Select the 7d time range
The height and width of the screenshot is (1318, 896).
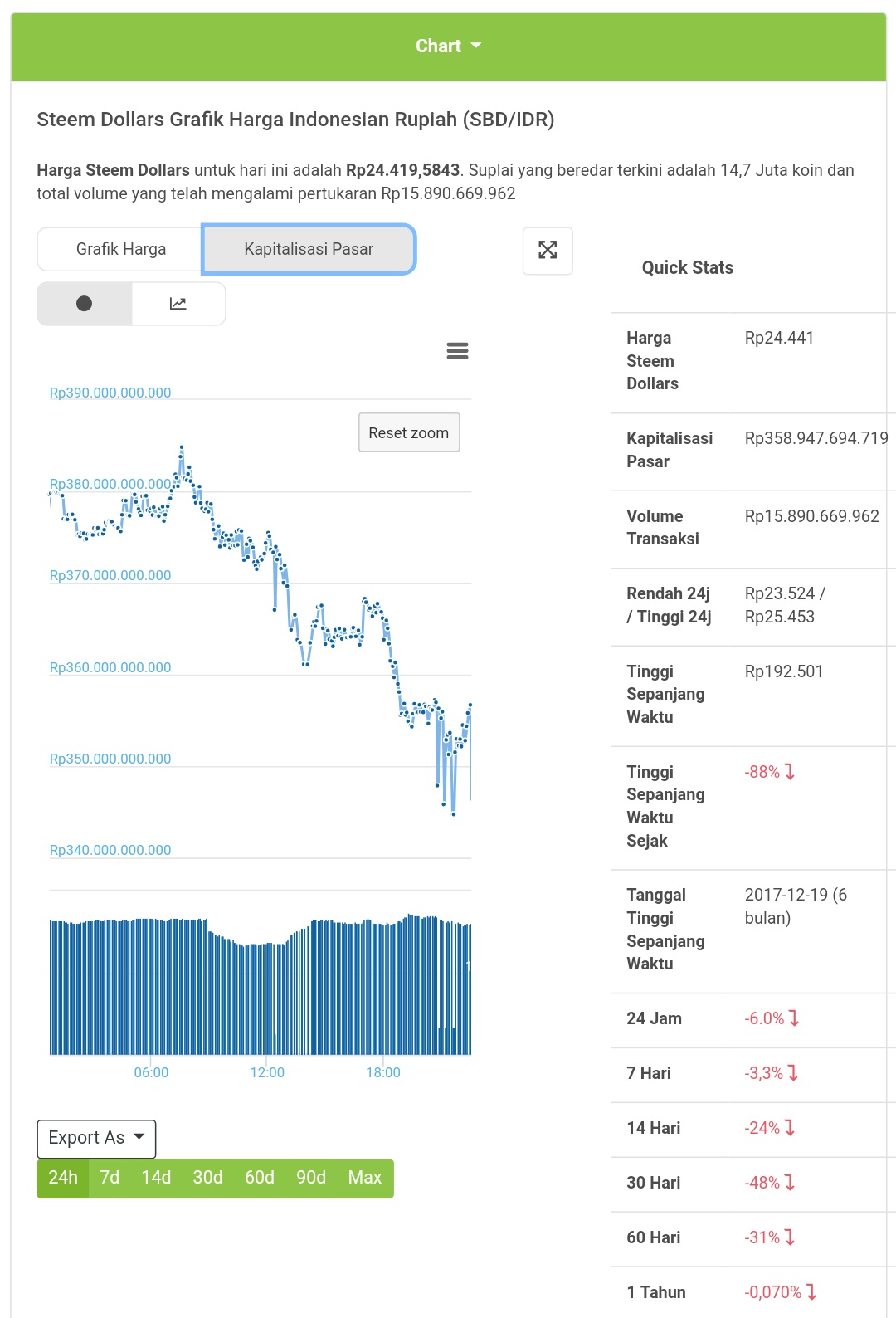[110, 1178]
